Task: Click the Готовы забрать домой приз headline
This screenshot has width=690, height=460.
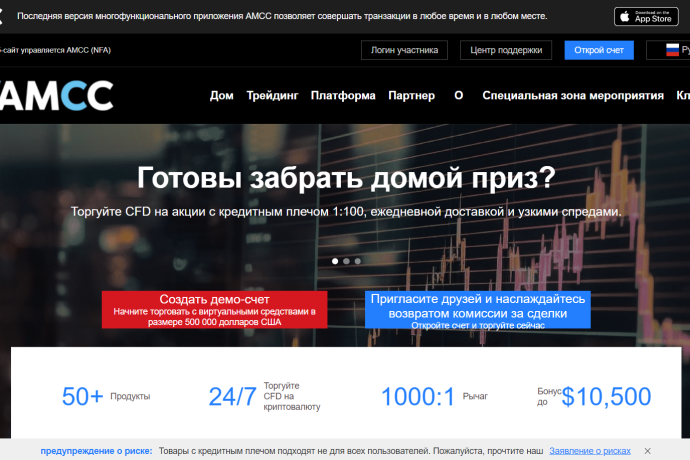Action: click(346, 178)
